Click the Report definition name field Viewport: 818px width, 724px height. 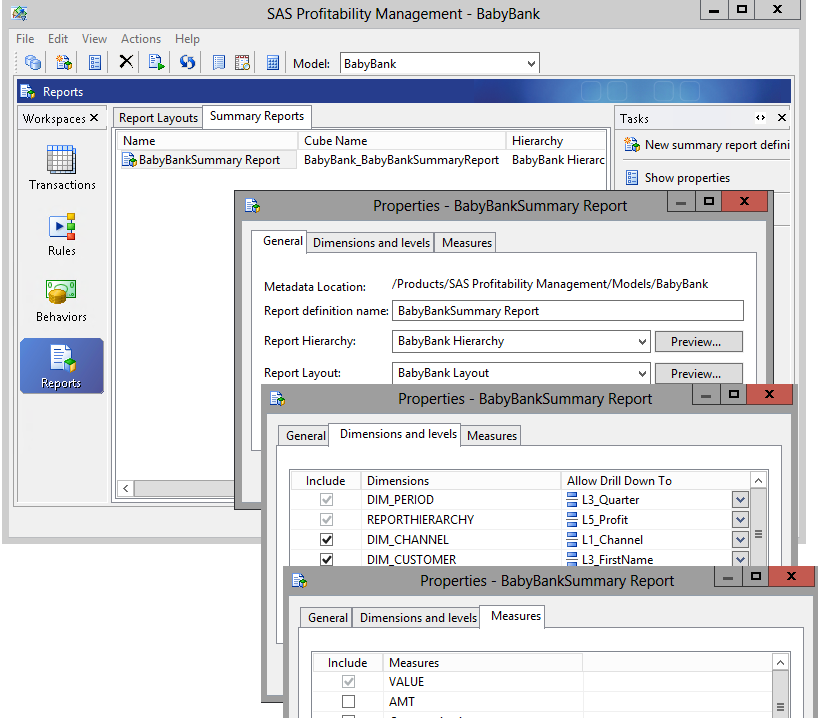point(567,311)
